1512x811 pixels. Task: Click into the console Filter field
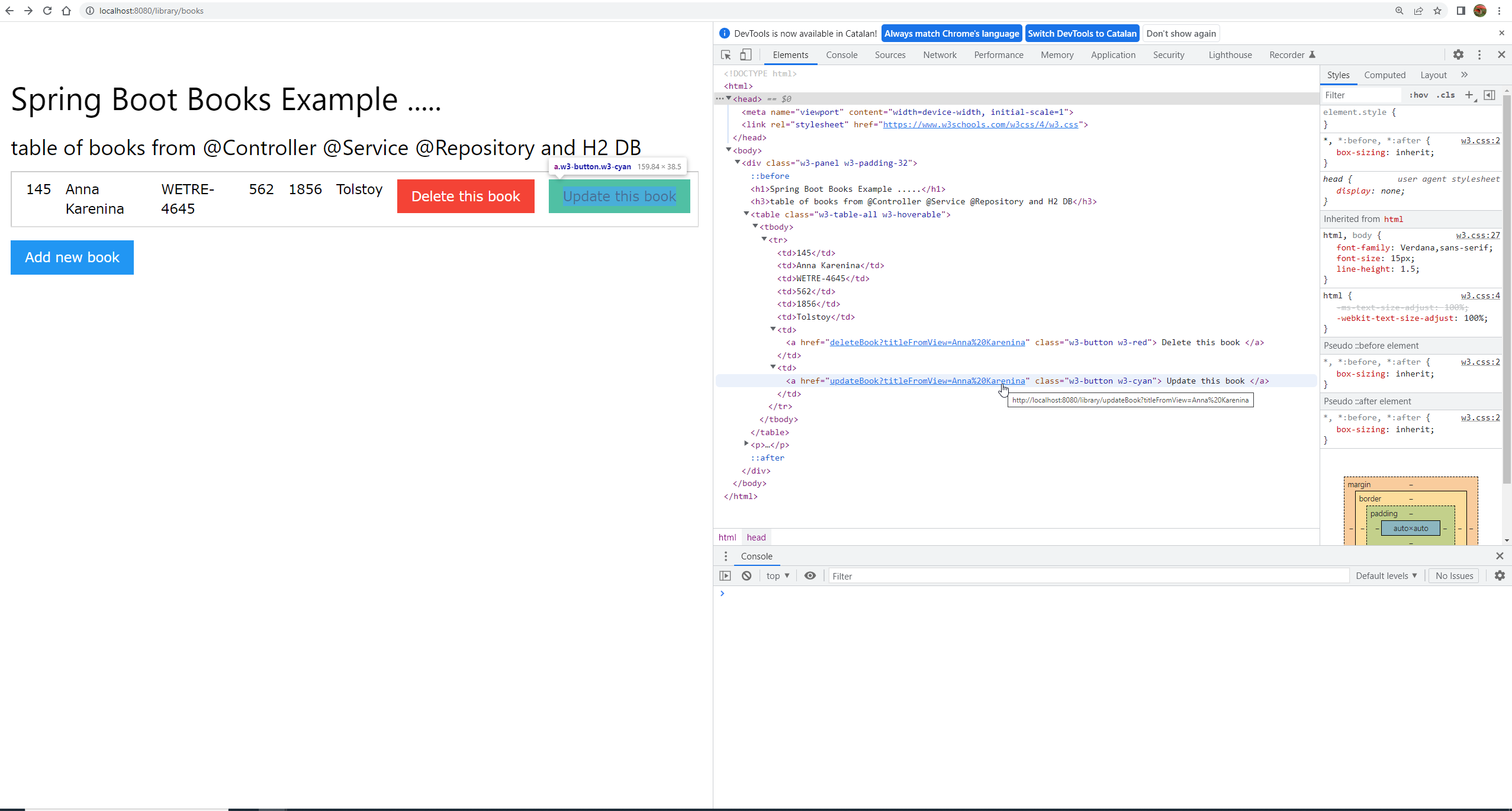(1006, 575)
